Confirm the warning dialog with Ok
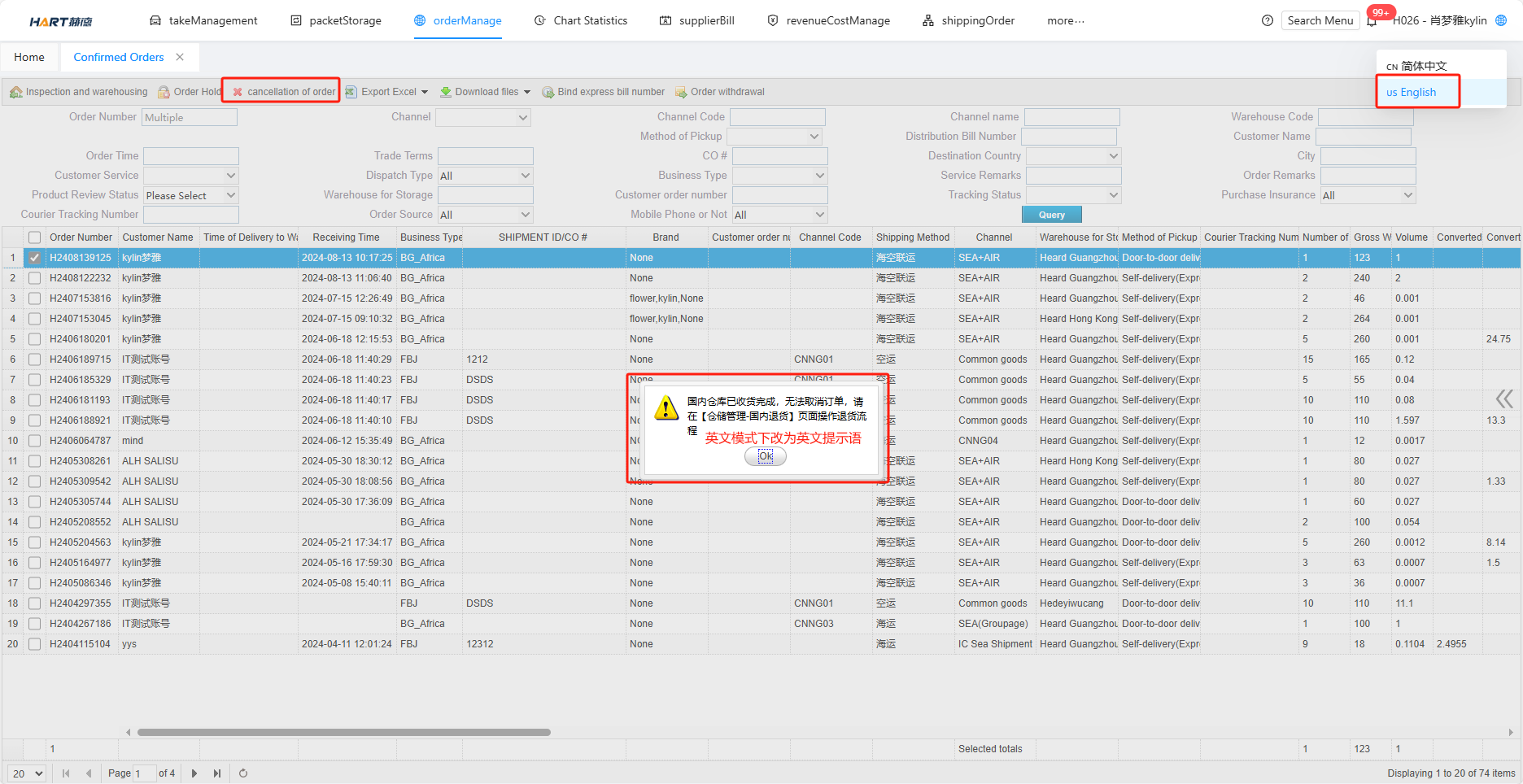This screenshot has width=1523, height=784. coord(765,456)
